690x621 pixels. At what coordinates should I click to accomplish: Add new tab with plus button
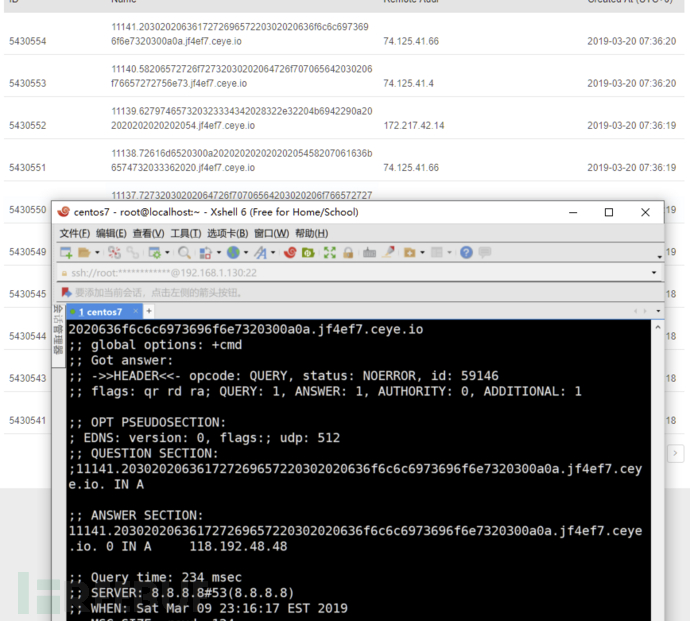coord(149,311)
